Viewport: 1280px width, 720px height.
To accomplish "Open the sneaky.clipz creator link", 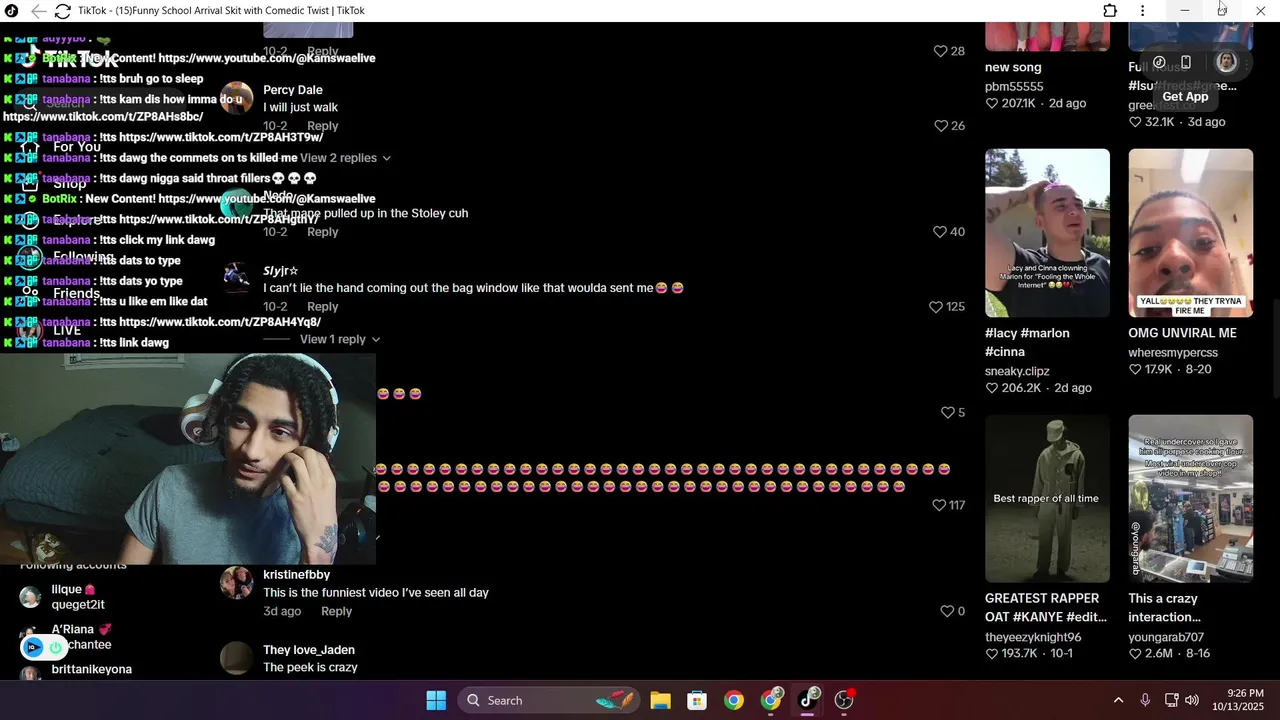I will pyautogui.click(x=1017, y=371).
